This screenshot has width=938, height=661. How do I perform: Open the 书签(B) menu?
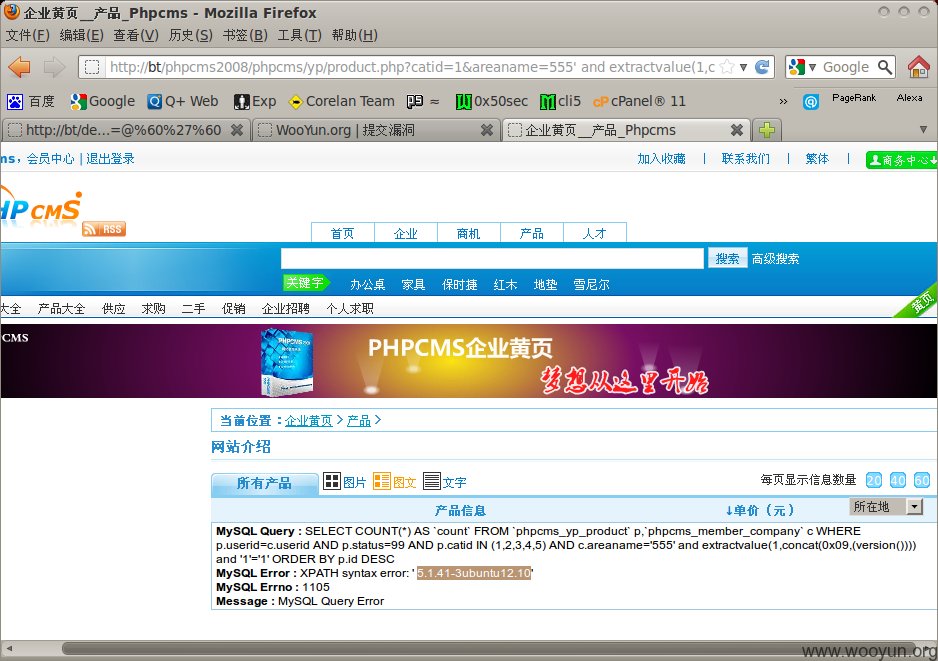click(245, 35)
